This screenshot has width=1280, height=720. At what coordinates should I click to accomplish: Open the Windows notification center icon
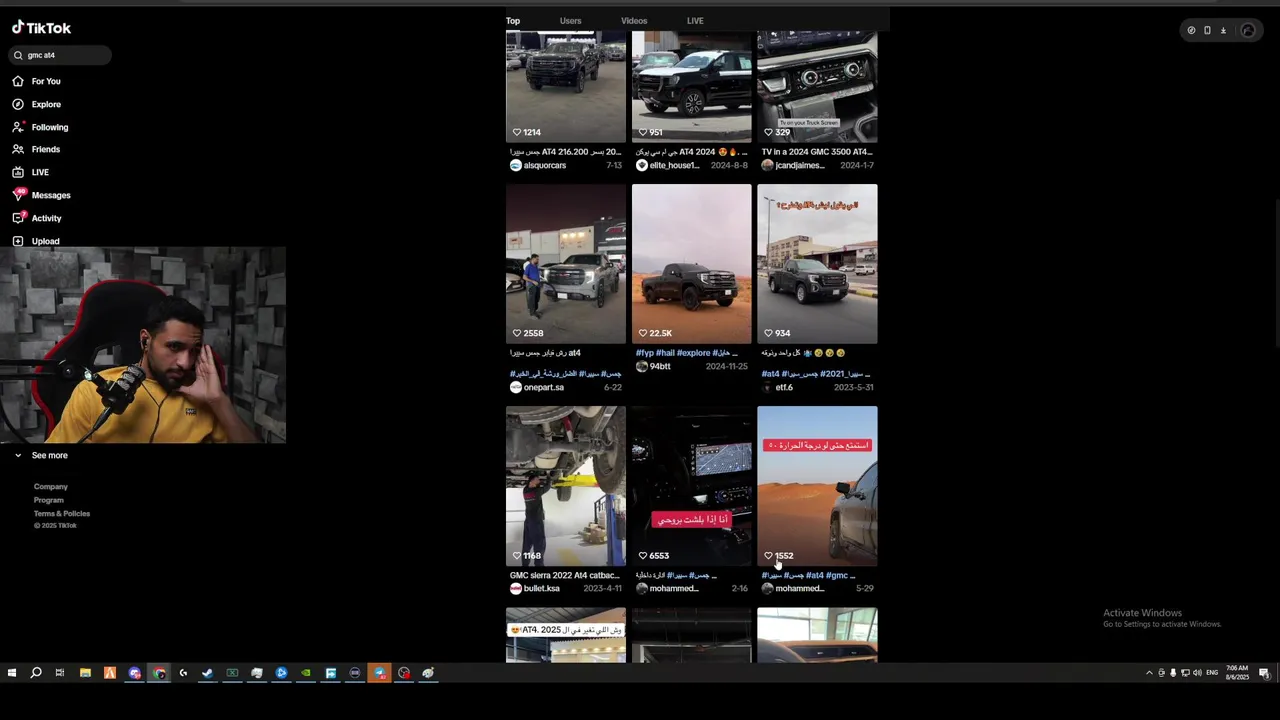point(1264,673)
